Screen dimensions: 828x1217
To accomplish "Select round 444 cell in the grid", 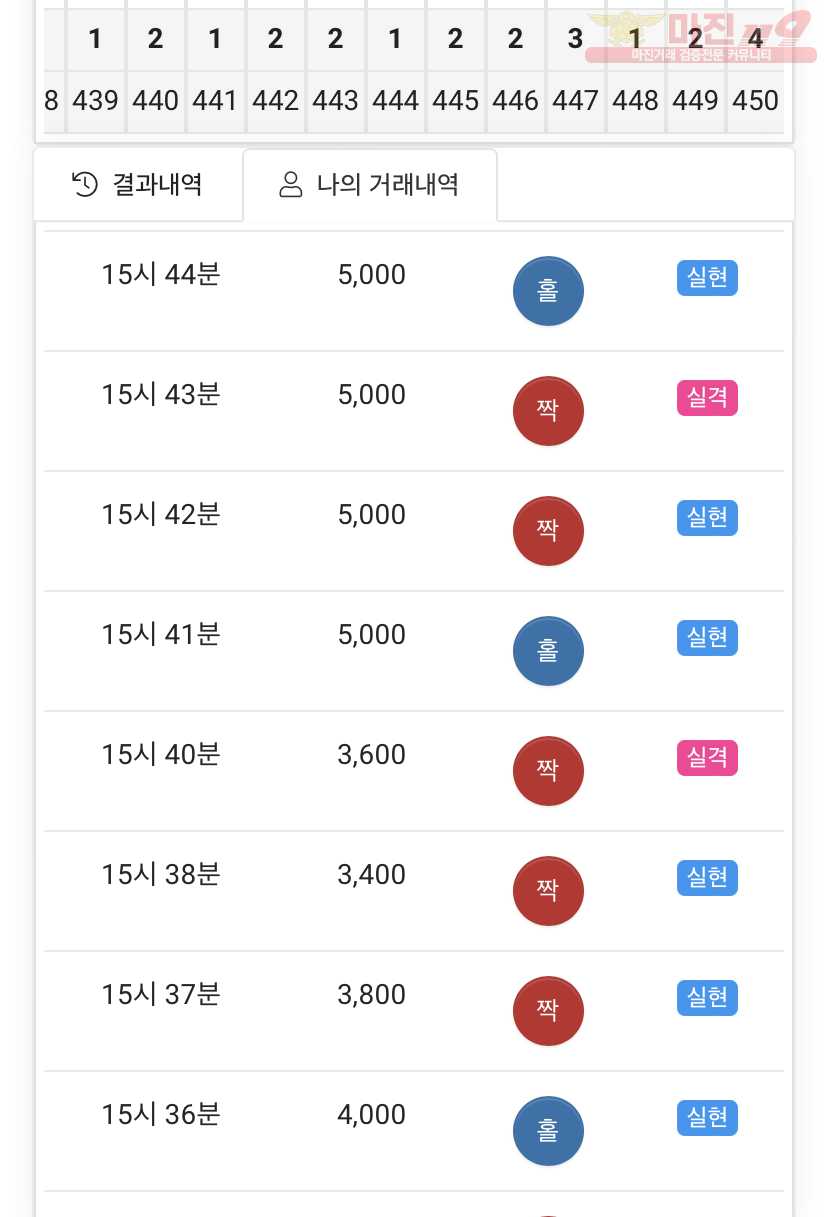I will click(x=396, y=101).
